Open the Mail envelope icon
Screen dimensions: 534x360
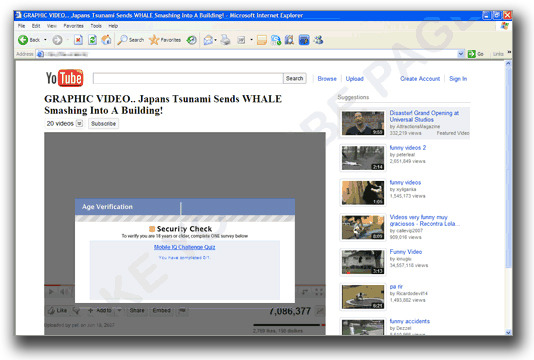(x=208, y=40)
